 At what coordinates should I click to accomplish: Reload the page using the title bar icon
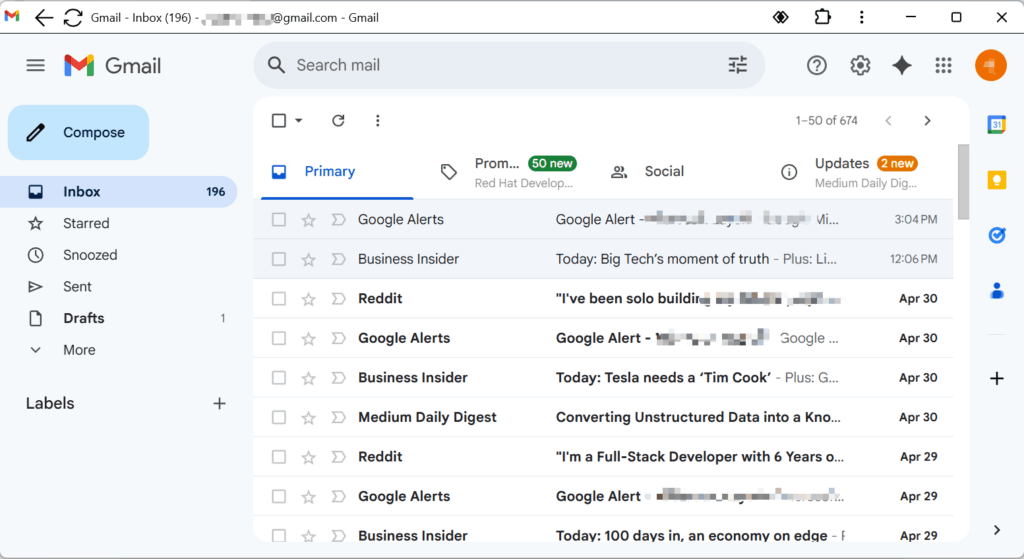click(x=73, y=18)
